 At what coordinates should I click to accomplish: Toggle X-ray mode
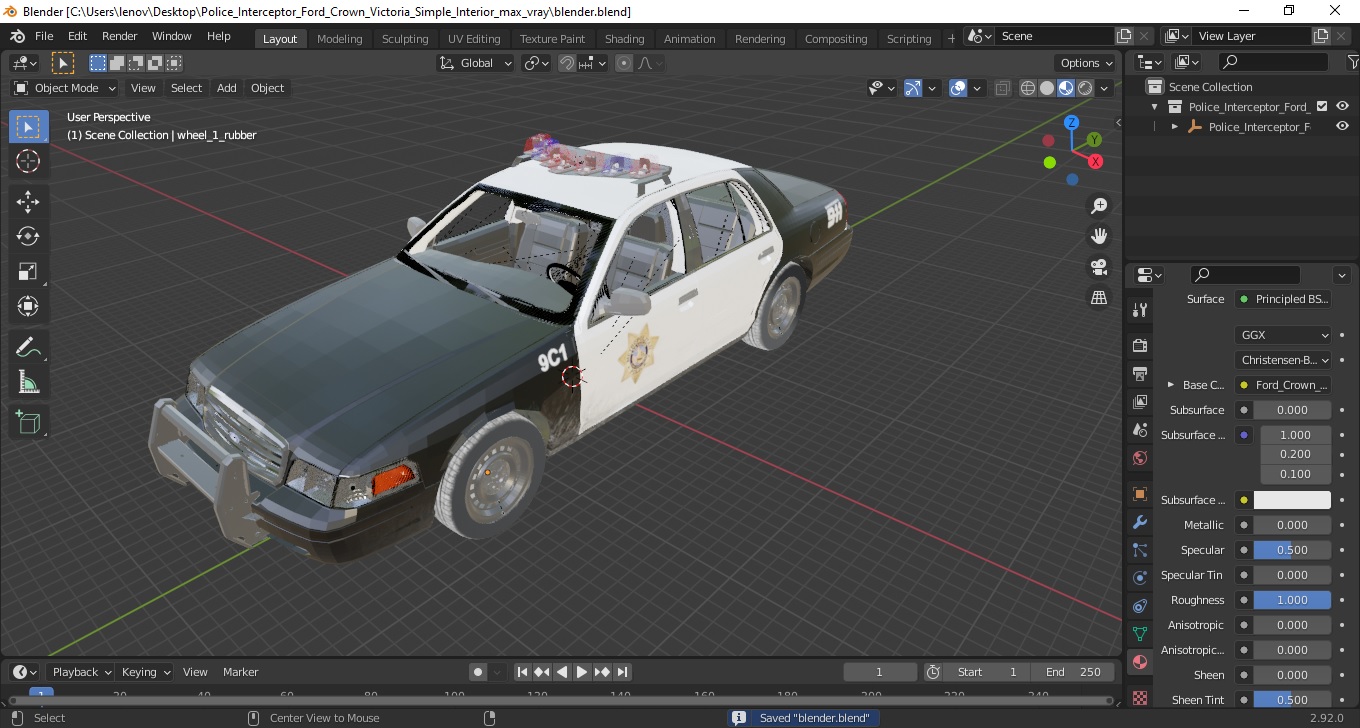[x=1003, y=88]
